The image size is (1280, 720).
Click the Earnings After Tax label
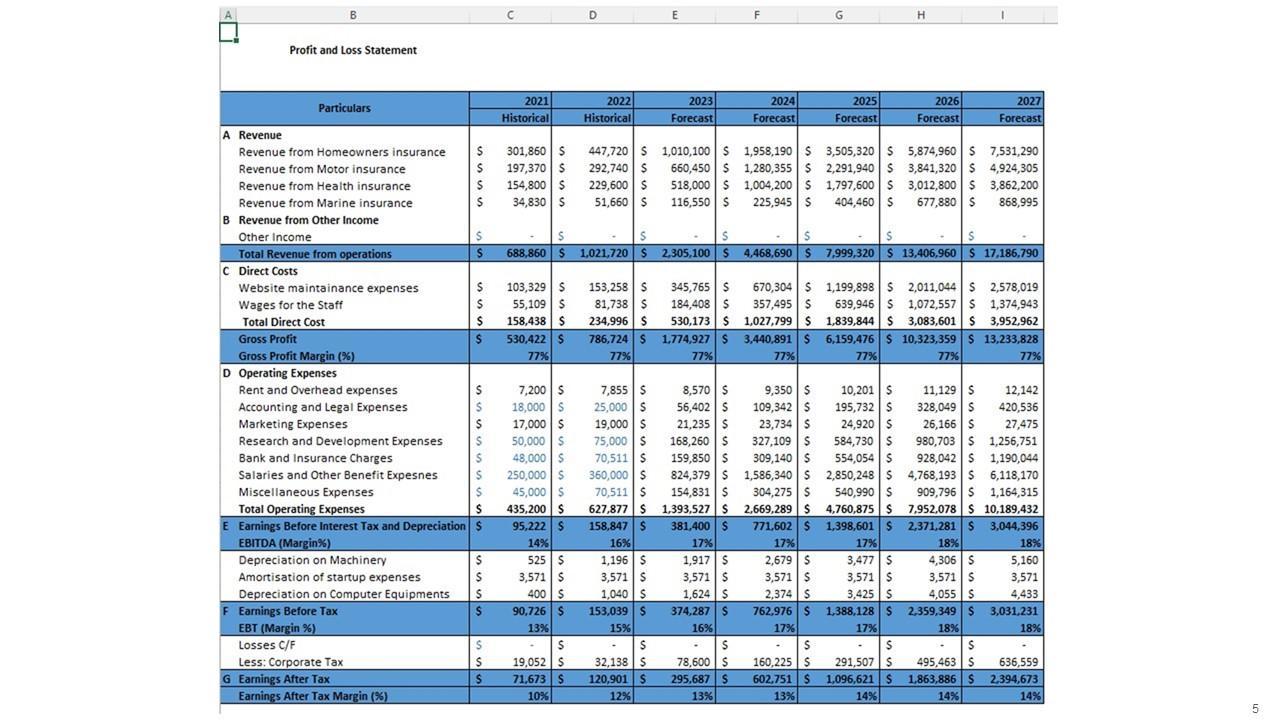click(x=284, y=679)
